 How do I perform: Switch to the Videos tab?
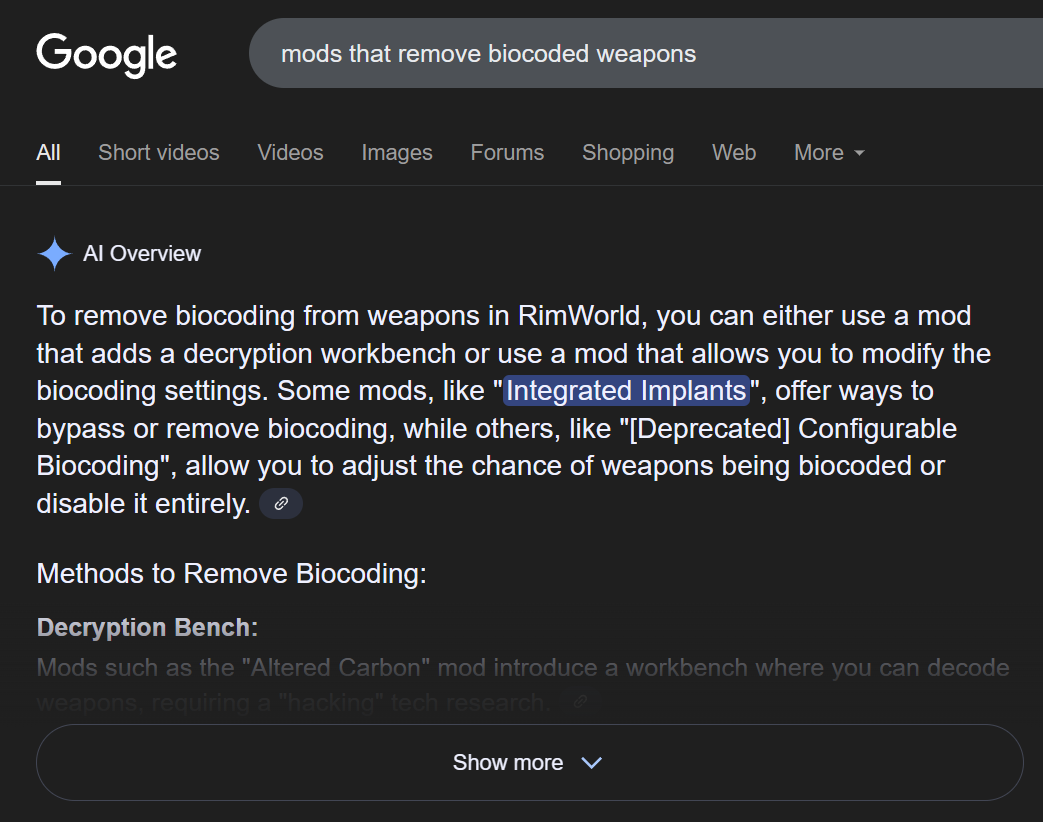(x=291, y=152)
